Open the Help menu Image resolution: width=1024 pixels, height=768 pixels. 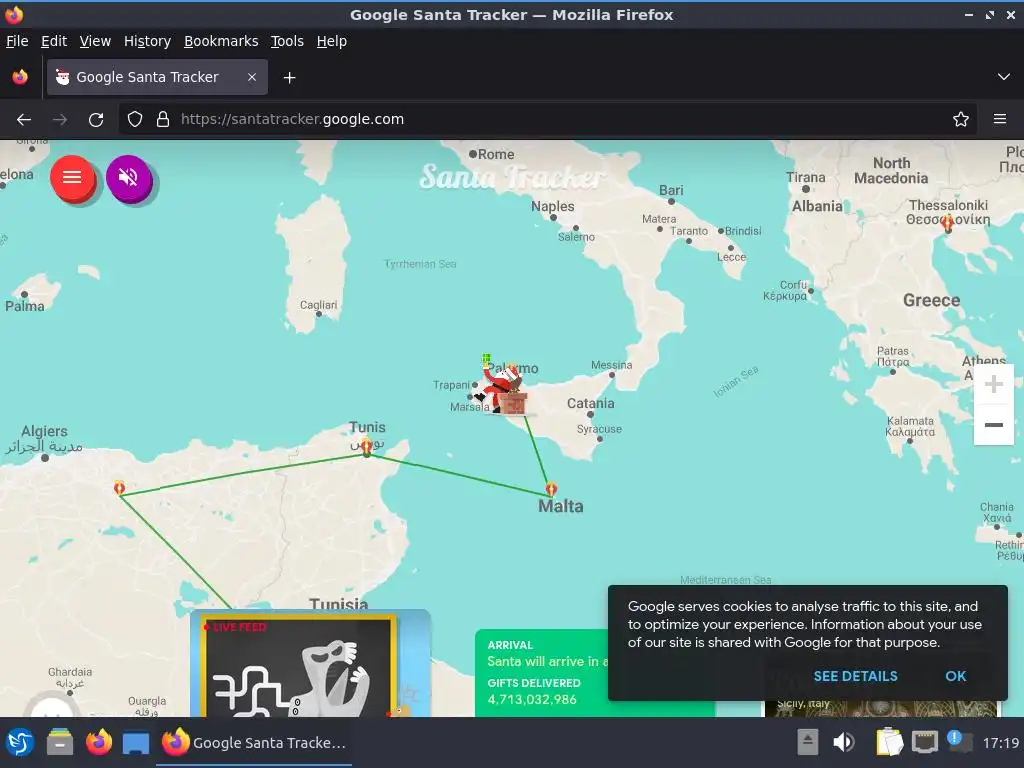coord(332,41)
